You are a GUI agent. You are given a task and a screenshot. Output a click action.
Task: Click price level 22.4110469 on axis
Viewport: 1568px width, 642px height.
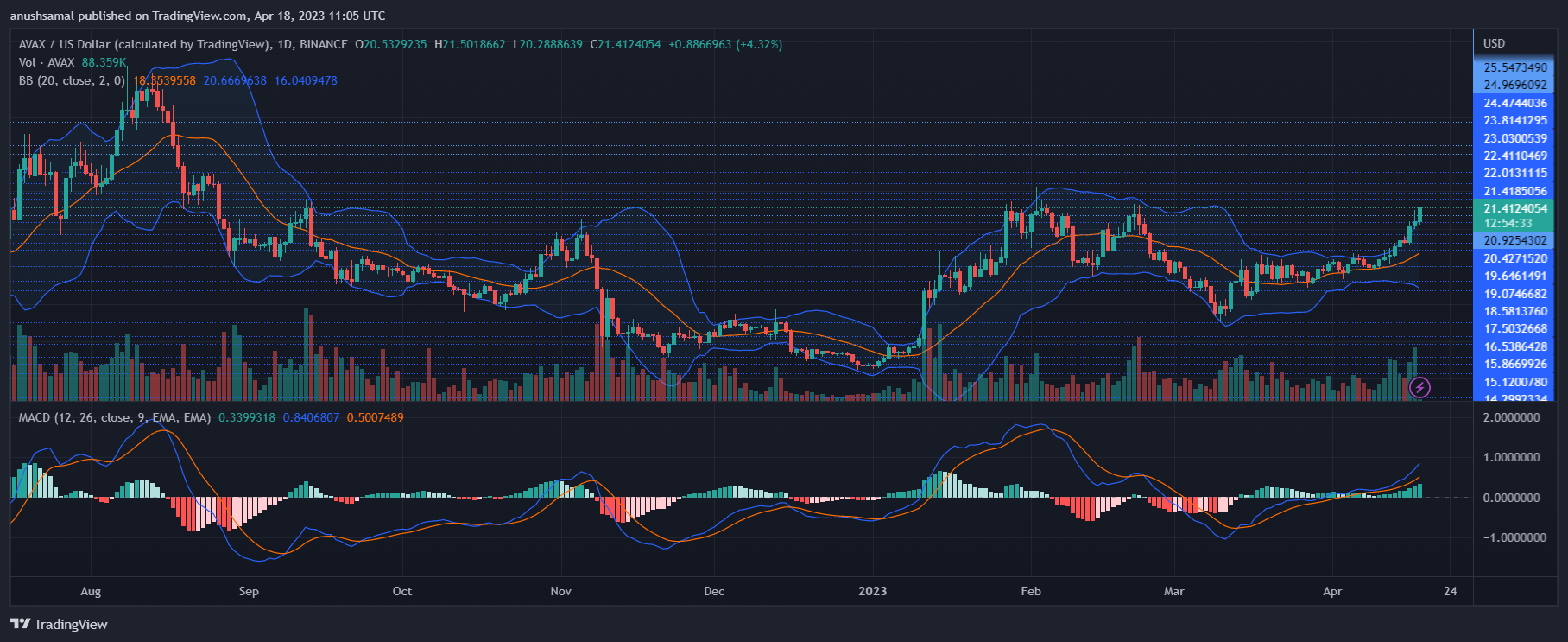(1515, 156)
